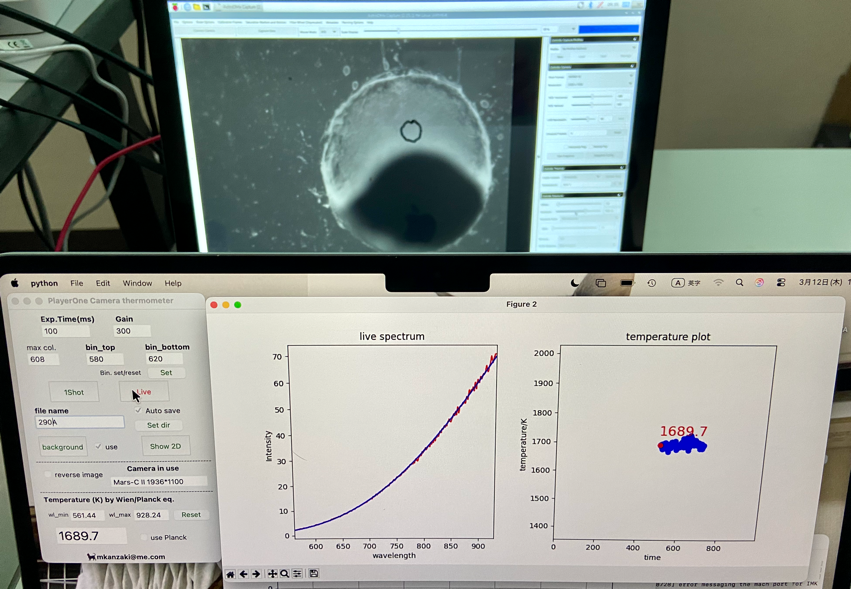
Task: Open the Configure subplots tool
Action: click(298, 574)
